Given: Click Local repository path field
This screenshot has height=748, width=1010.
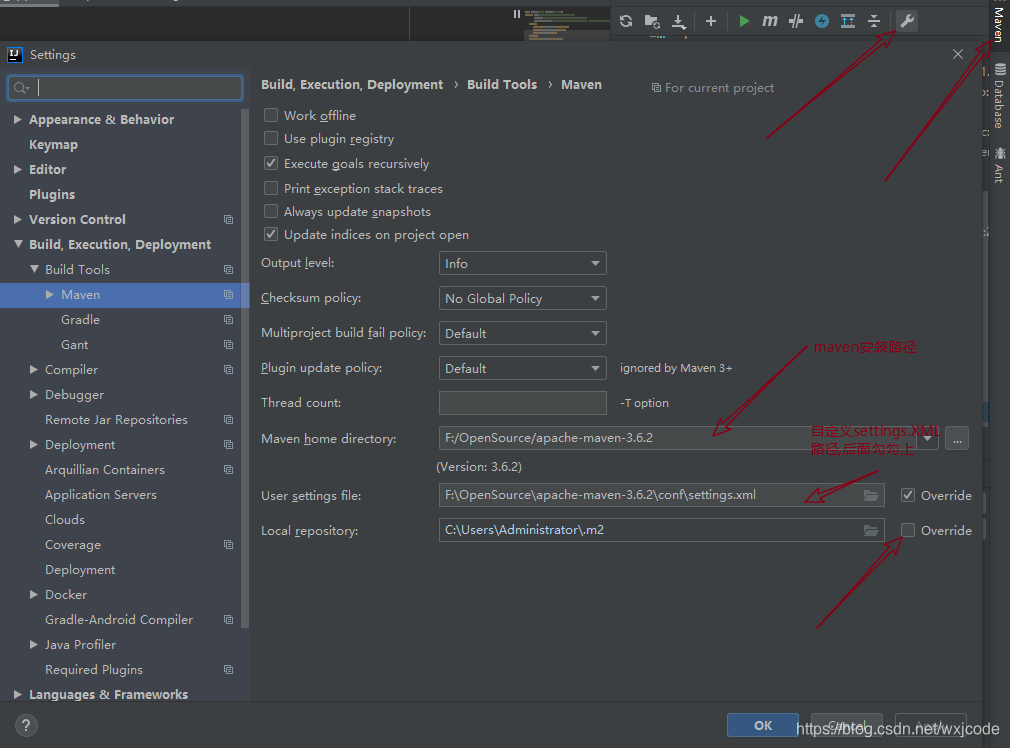Looking at the screenshot, I should coord(662,530).
